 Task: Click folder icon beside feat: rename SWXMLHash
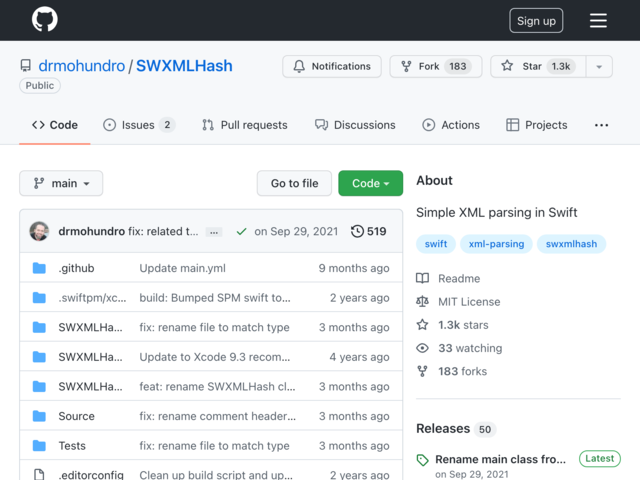(x=39, y=386)
